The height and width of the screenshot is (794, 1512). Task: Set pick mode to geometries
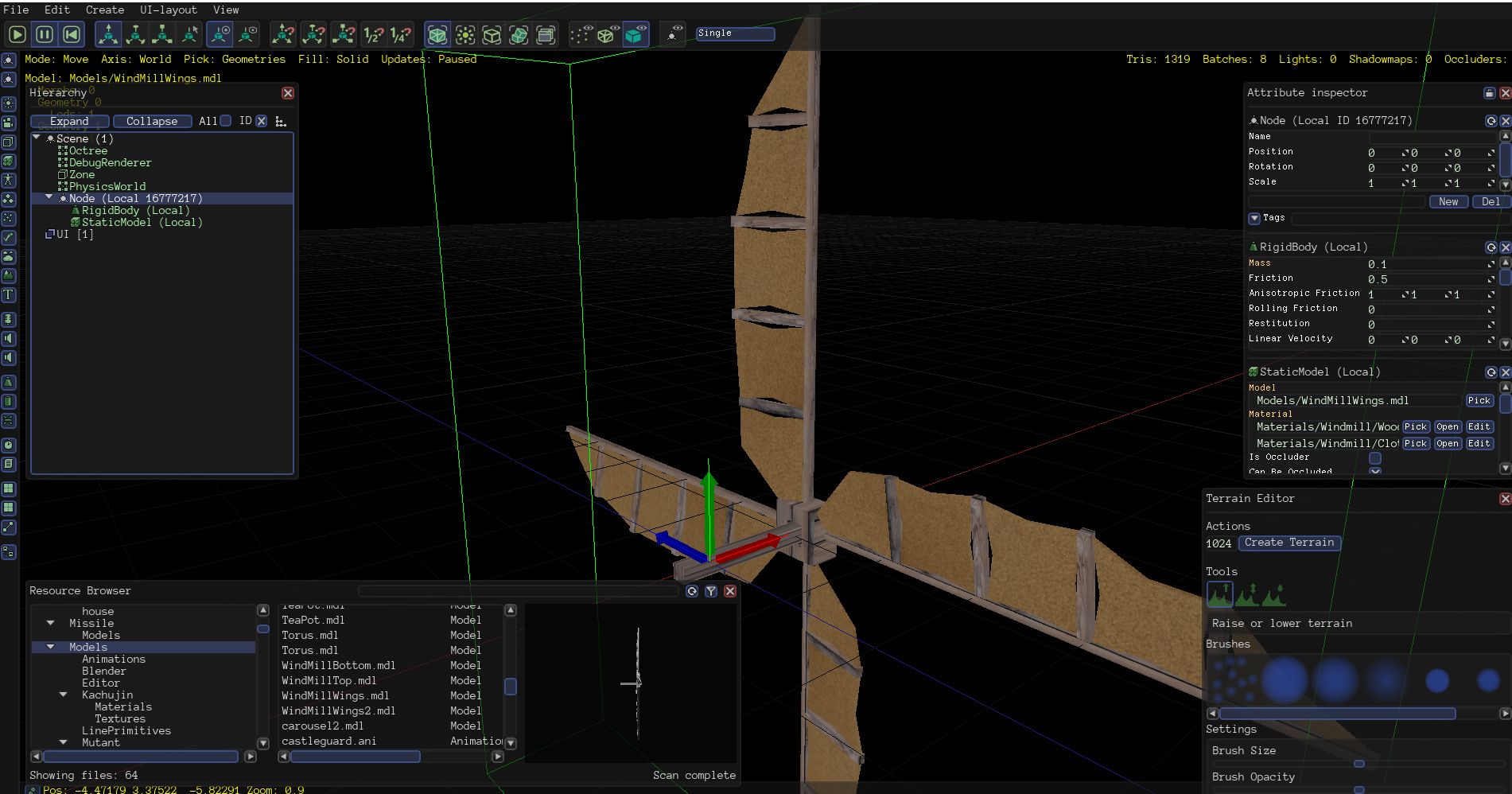click(437, 34)
